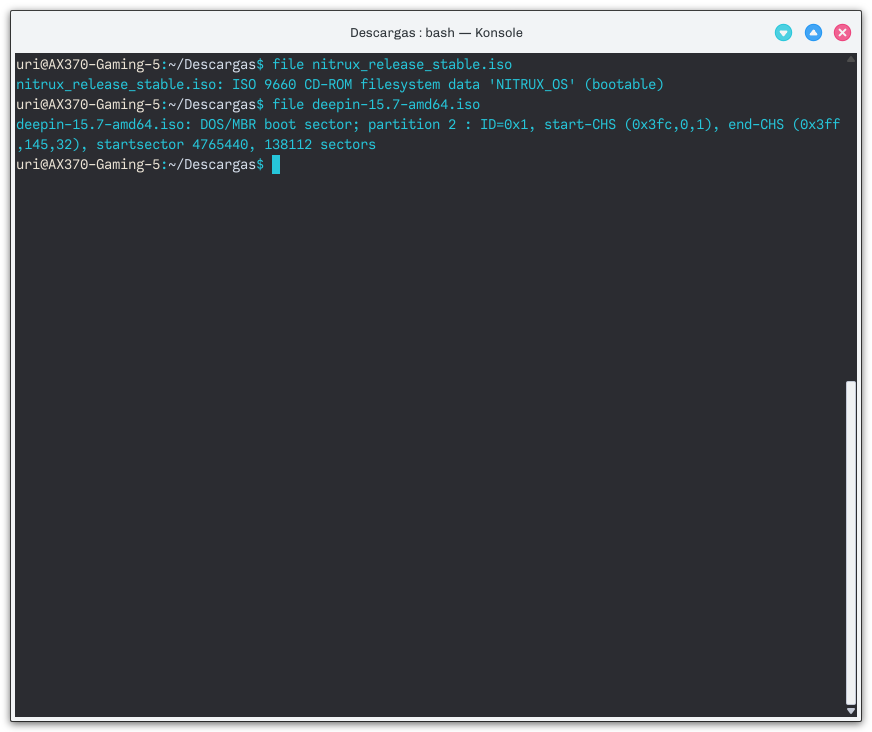Viewport: 872px width, 732px height.
Task: Click the vertical scrollbar handle
Action: [850, 543]
